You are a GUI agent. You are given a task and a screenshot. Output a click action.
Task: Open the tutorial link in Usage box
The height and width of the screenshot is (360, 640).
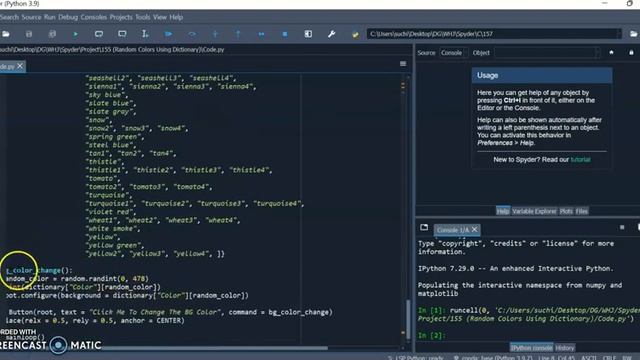(x=580, y=160)
